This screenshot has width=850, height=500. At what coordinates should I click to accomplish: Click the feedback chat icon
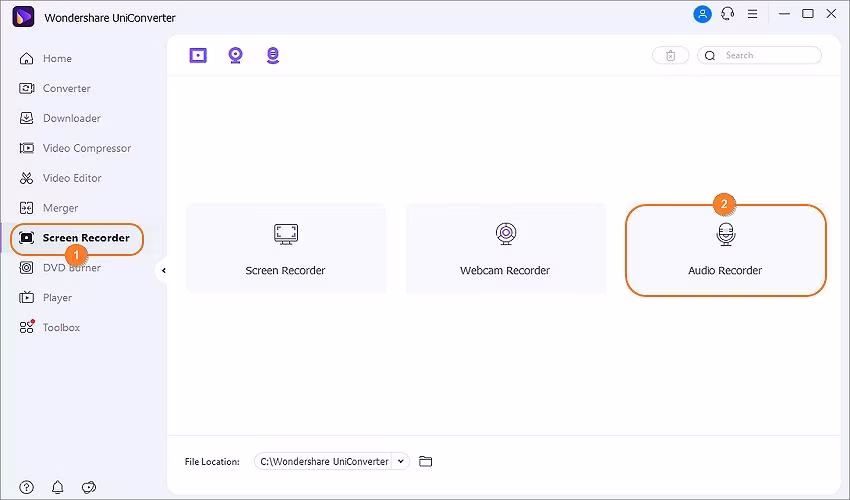[89, 487]
